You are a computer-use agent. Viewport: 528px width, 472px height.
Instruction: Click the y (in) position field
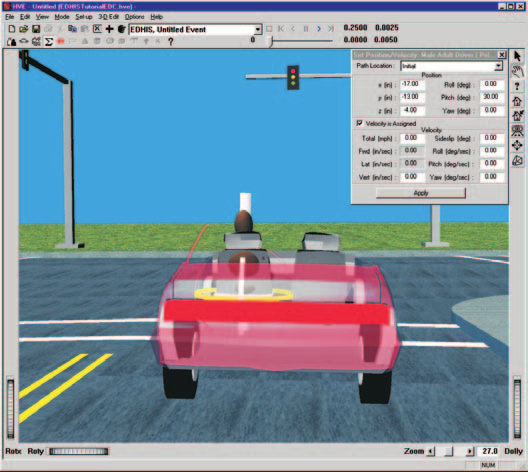412,97
